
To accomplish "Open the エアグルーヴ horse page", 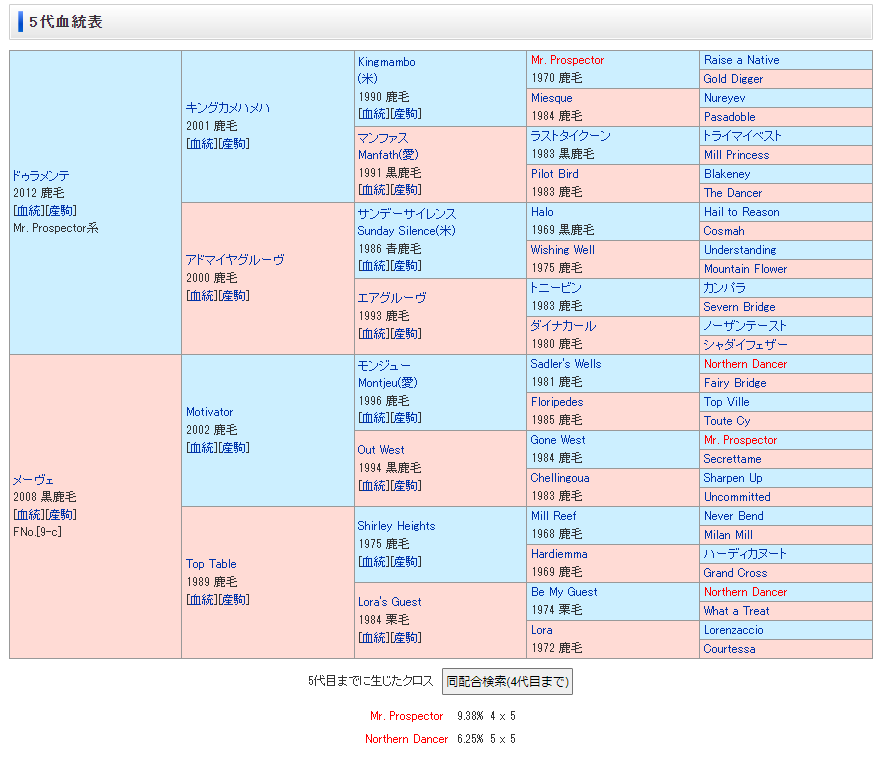I will tap(392, 298).
